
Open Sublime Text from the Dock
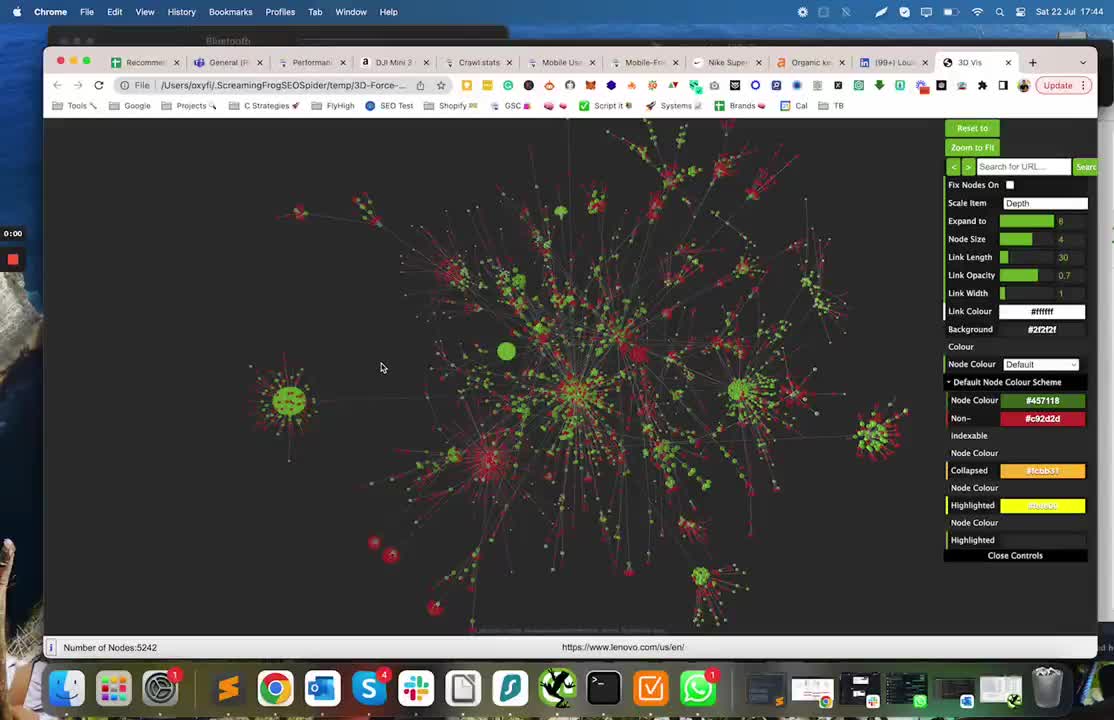(228, 688)
